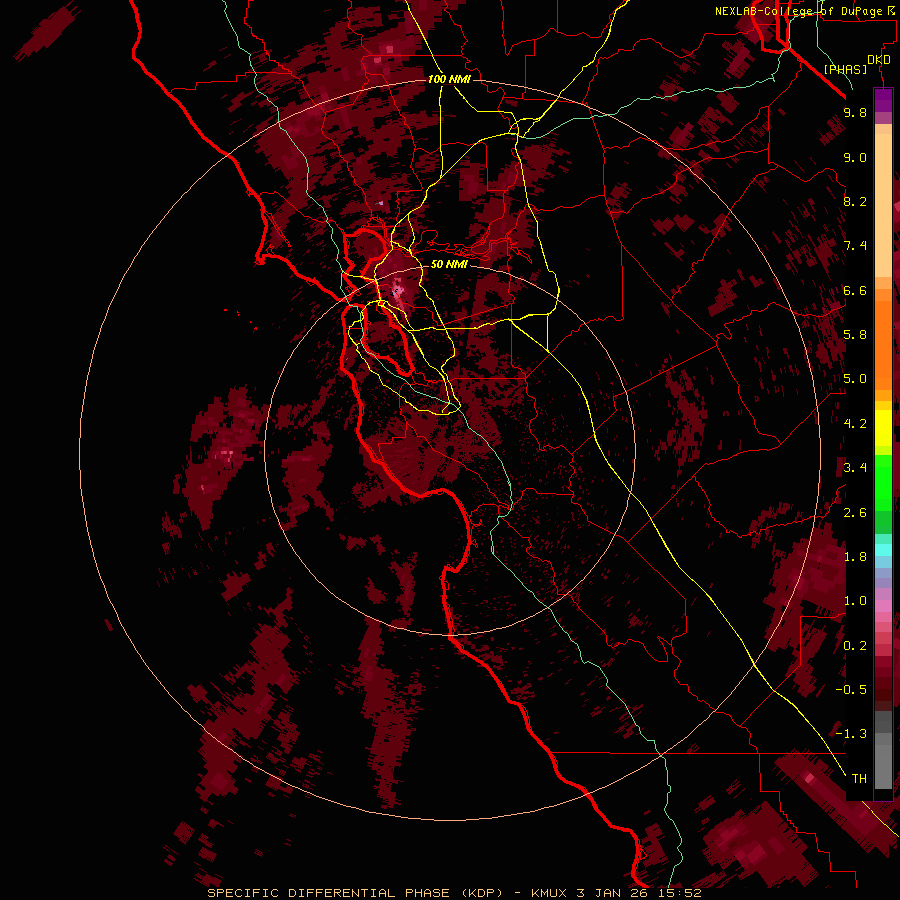This screenshot has height=900, width=900.
Task: Click the NEXLAB-College of DuPage label
Action: click(798, 11)
